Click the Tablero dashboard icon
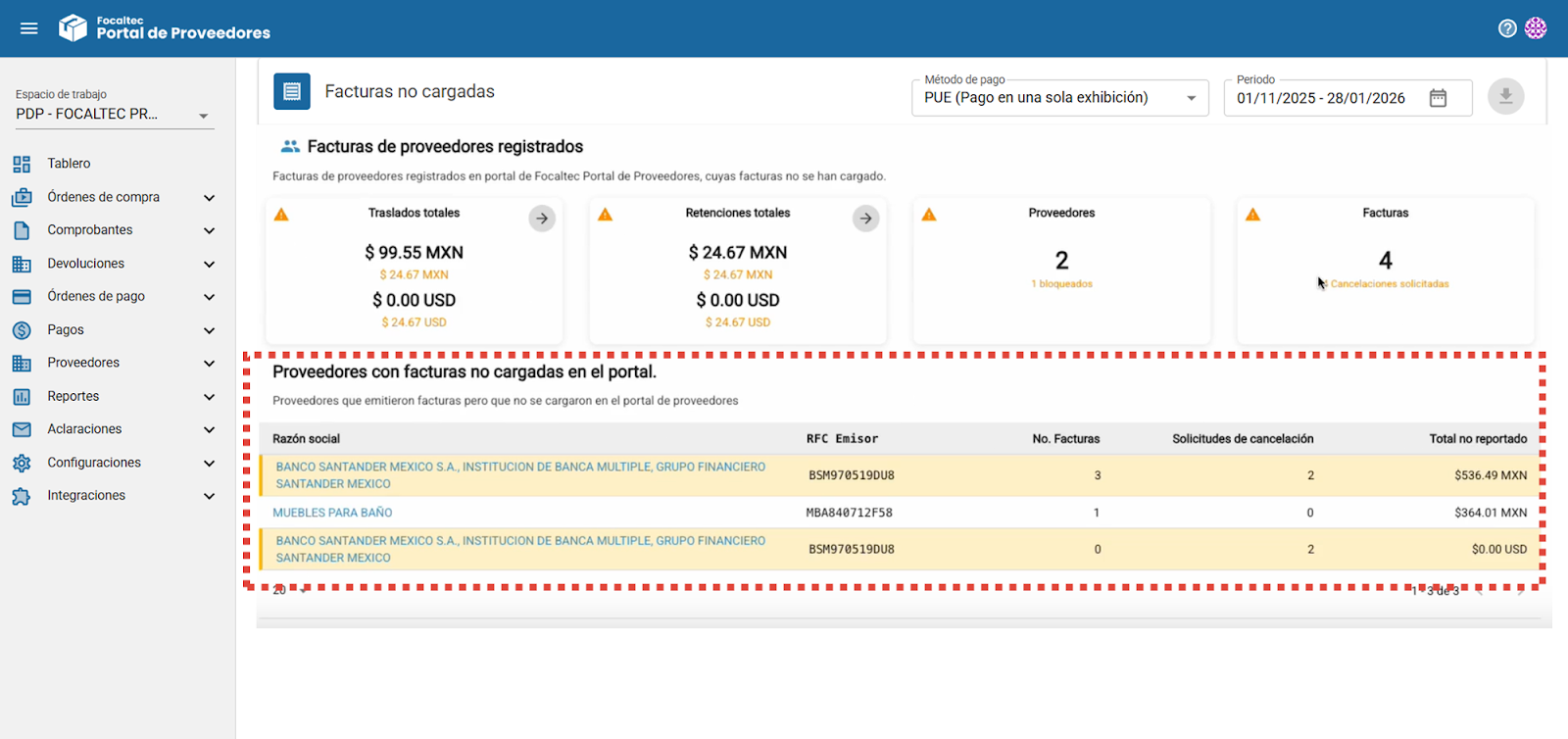Viewport: 1568px width, 739px height. point(22,164)
